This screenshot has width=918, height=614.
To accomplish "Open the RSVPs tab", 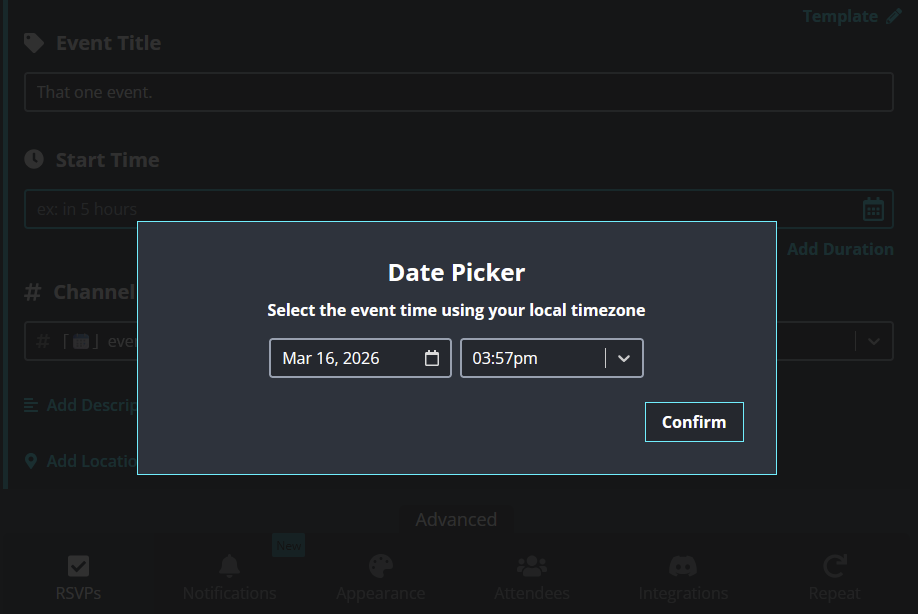I will pos(78,578).
